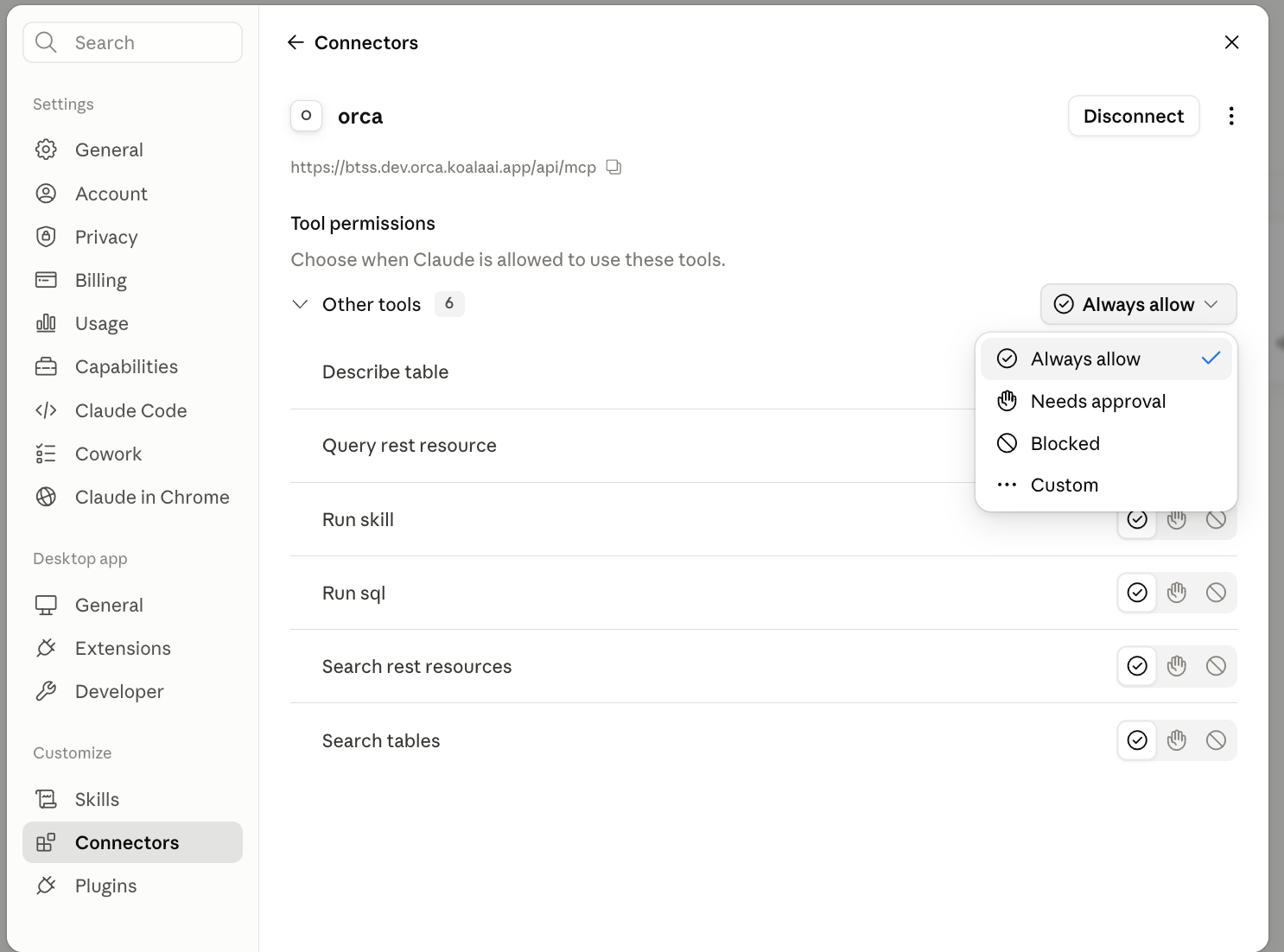1284x952 pixels.
Task: Click the back arrow next to Connectors
Action: tap(296, 42)
